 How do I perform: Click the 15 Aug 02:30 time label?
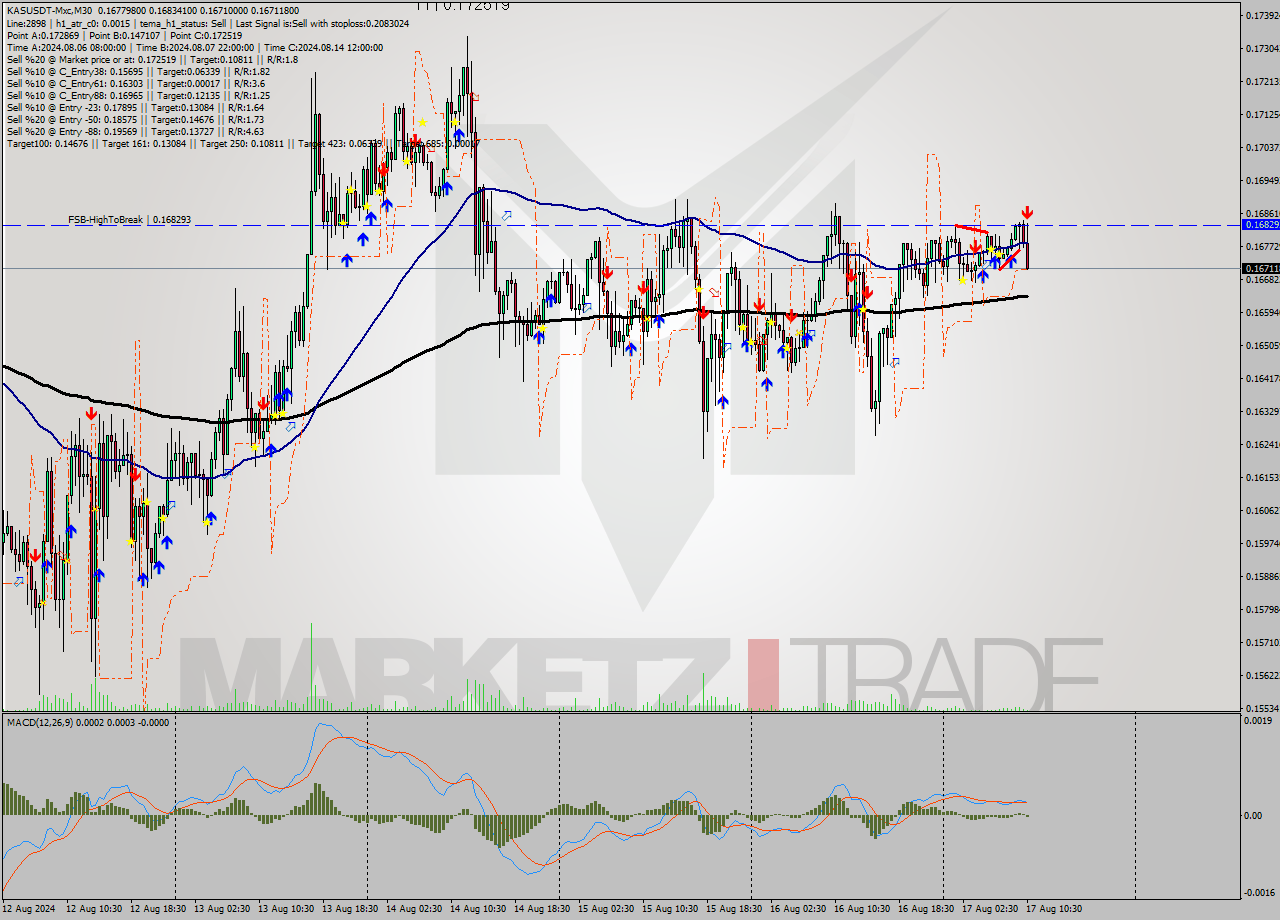click(x=606, y=908)
